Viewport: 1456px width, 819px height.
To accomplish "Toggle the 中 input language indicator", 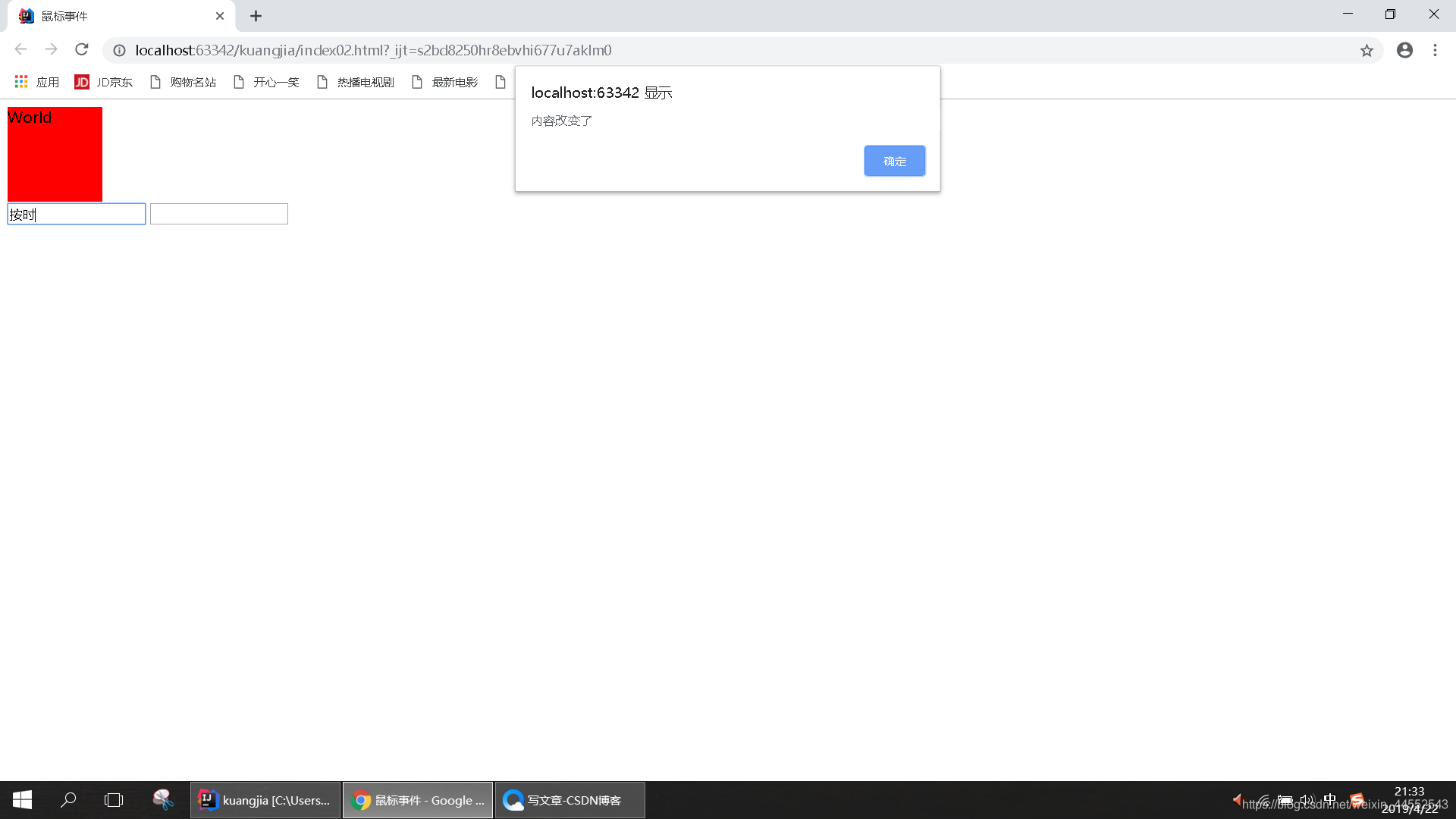I will [1331, 799].
